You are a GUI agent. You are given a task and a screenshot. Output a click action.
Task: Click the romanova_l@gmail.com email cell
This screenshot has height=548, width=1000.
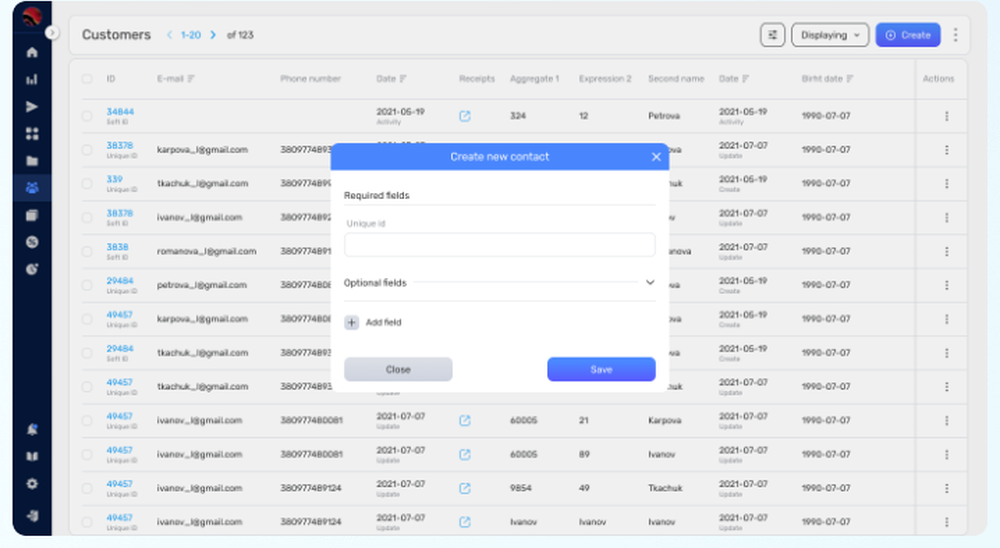pyautogui.click(x=207, y=251)
